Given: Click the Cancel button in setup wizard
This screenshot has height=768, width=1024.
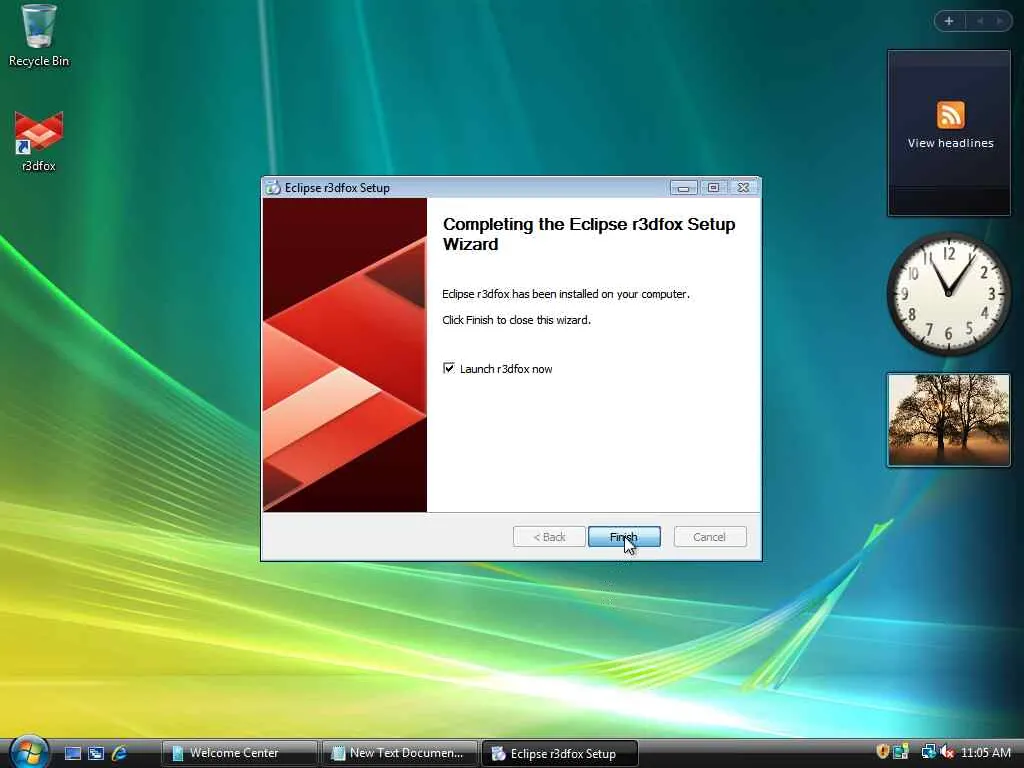Looking at the screenshot, I should [709, 537].
